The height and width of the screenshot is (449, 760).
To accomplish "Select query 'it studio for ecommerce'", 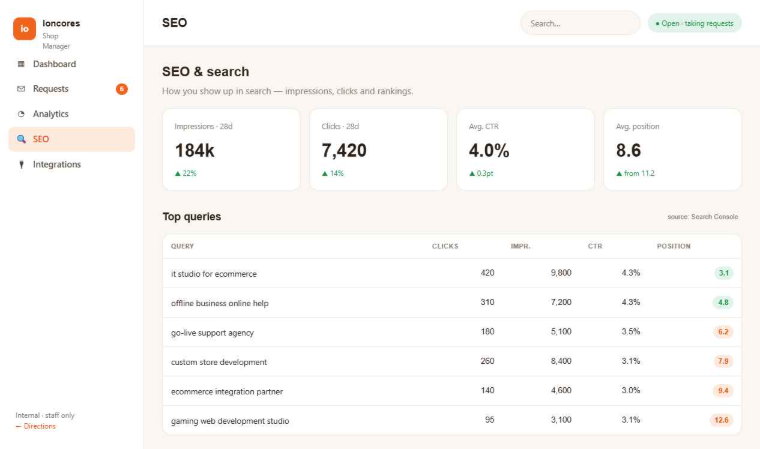I will 214,274.
